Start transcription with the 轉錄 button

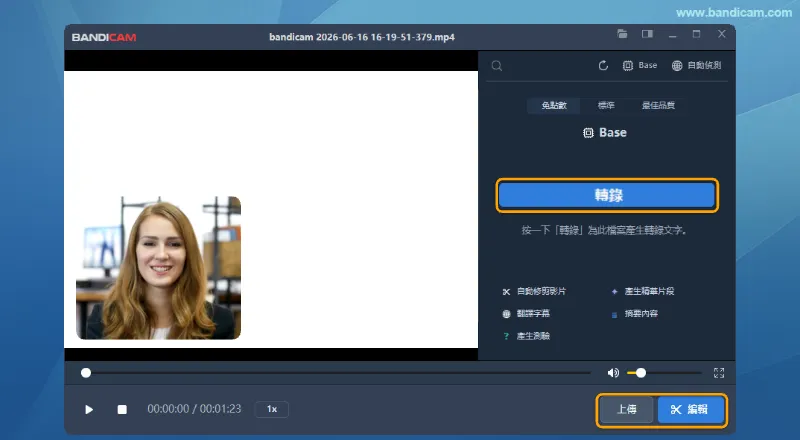tap(607, 195)
